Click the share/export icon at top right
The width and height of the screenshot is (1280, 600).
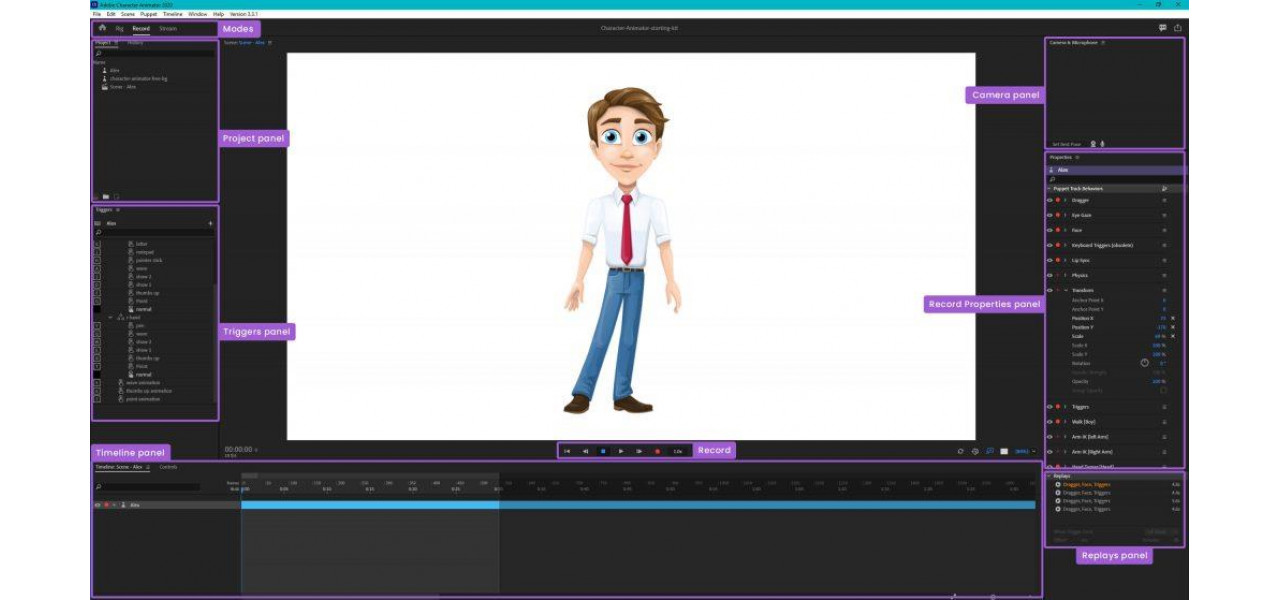coord(1177,28)
